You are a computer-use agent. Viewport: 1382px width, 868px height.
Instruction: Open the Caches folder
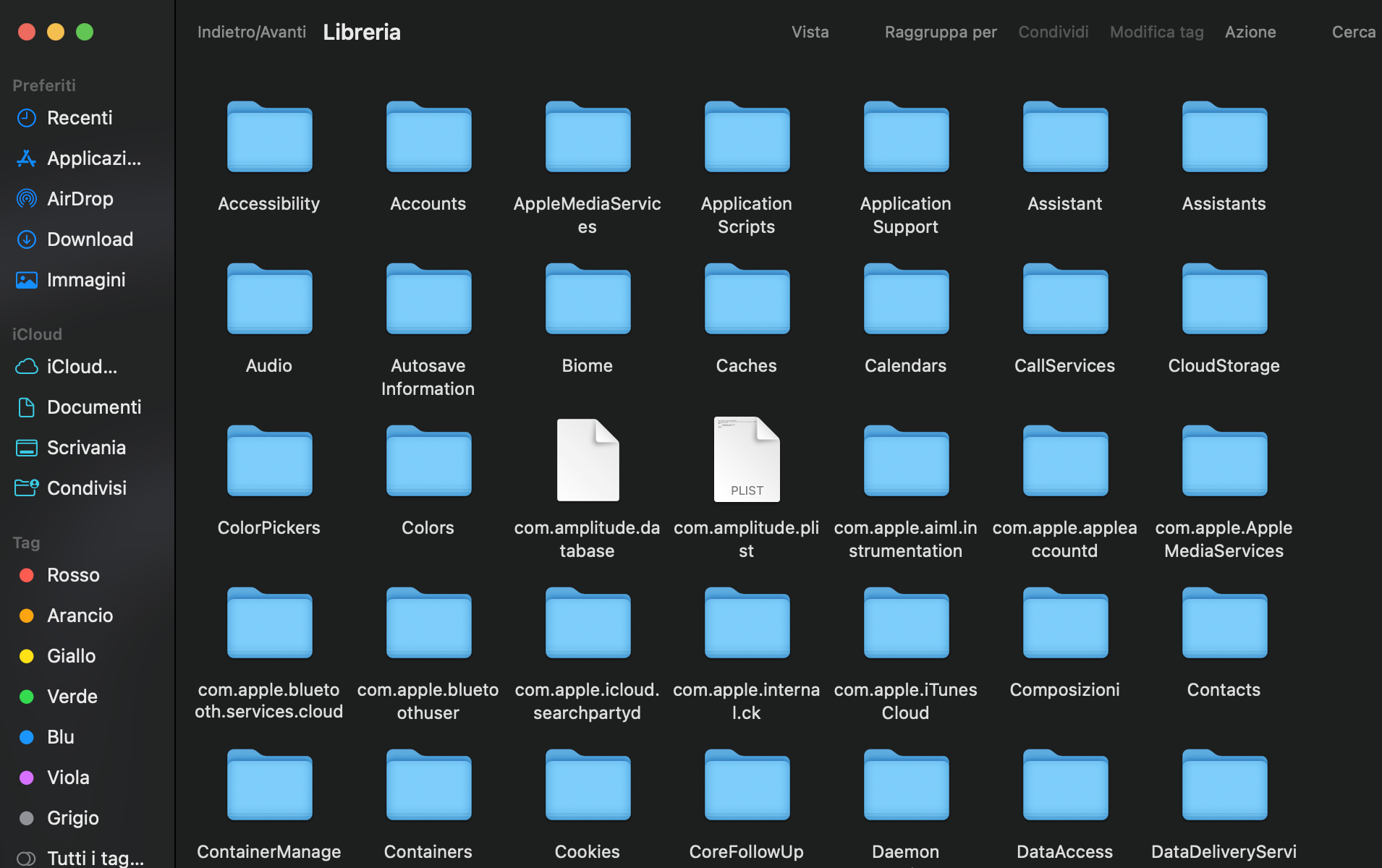(746, 299)
